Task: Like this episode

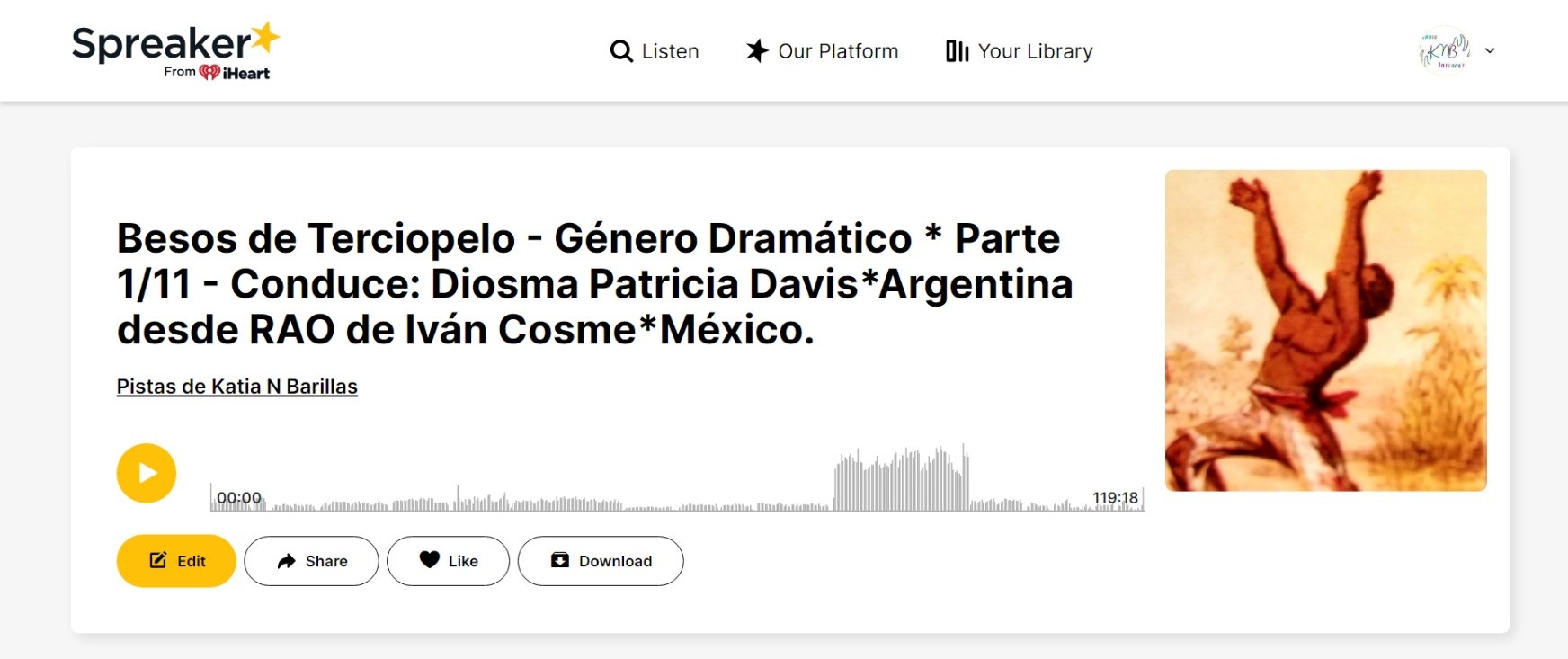Action: coord(449,561)
